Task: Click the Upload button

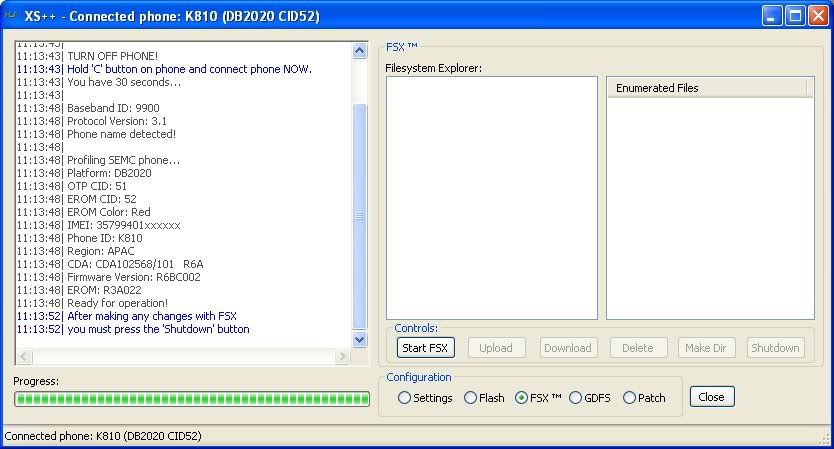Action: [x=496, y=348]
